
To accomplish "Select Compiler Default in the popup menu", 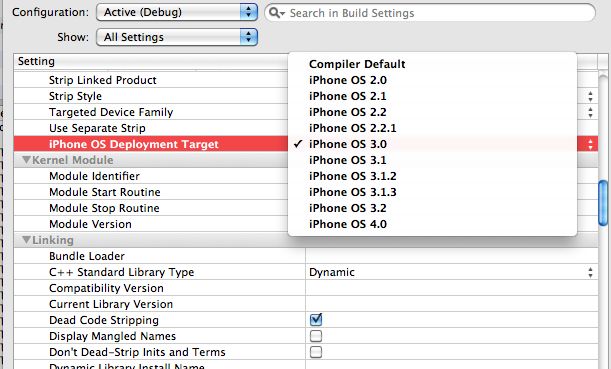I will click(x=357, y=64).
